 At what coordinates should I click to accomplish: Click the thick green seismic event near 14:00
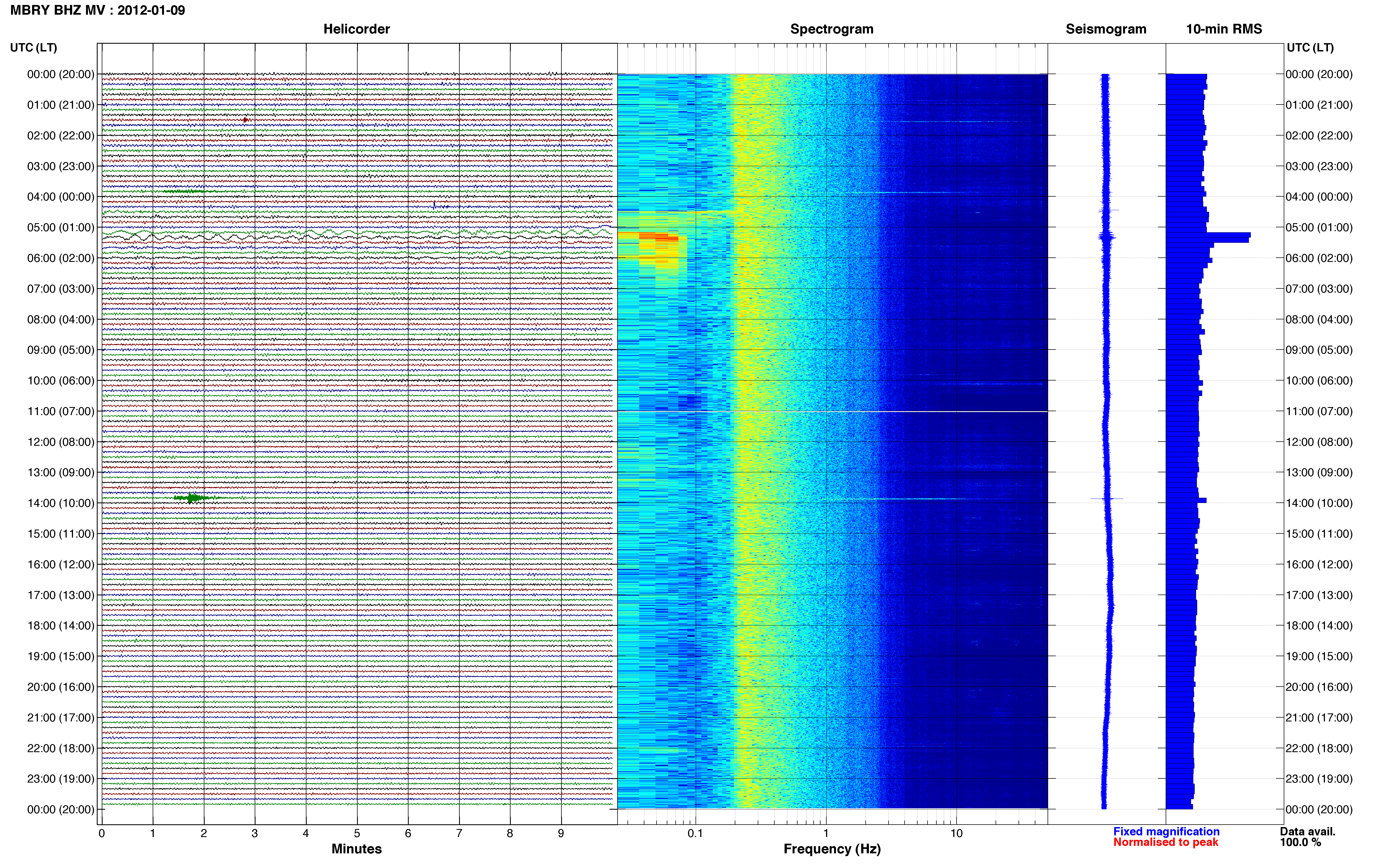coord(194,498)
